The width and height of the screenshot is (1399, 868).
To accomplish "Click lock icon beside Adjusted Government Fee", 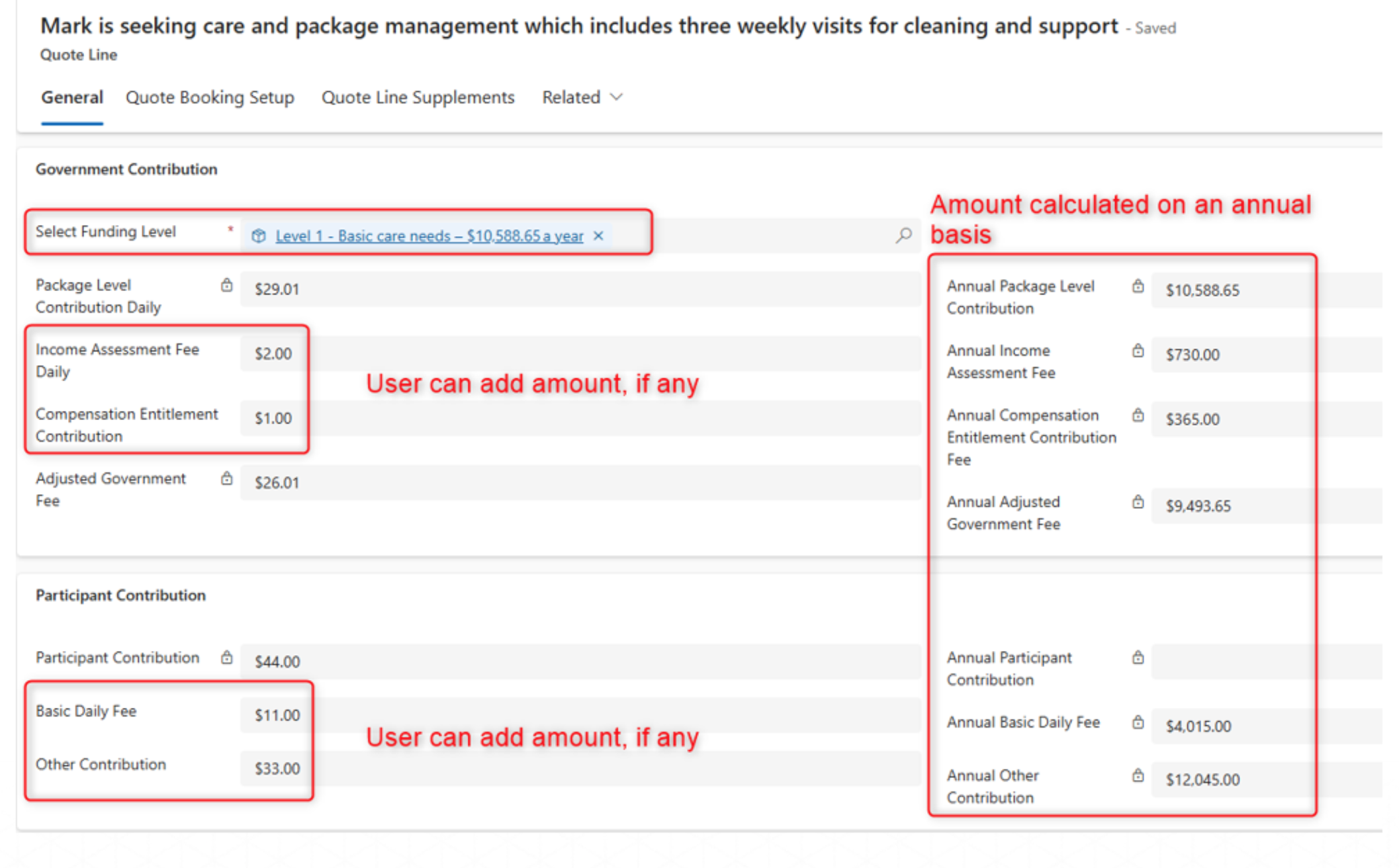I will (x=227, y=478).
